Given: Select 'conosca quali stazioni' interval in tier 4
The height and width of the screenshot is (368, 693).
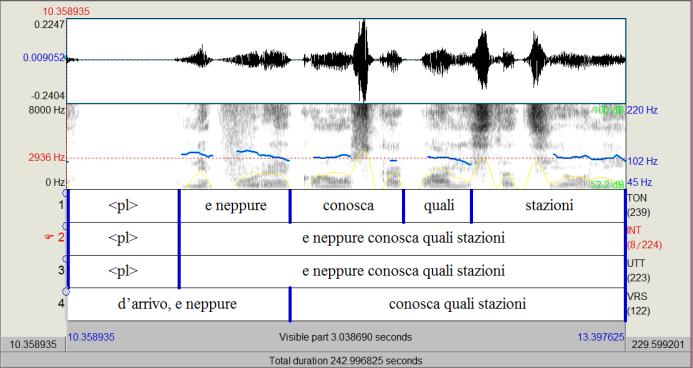Looking at the screenshot, I should [x=457, y=304].
